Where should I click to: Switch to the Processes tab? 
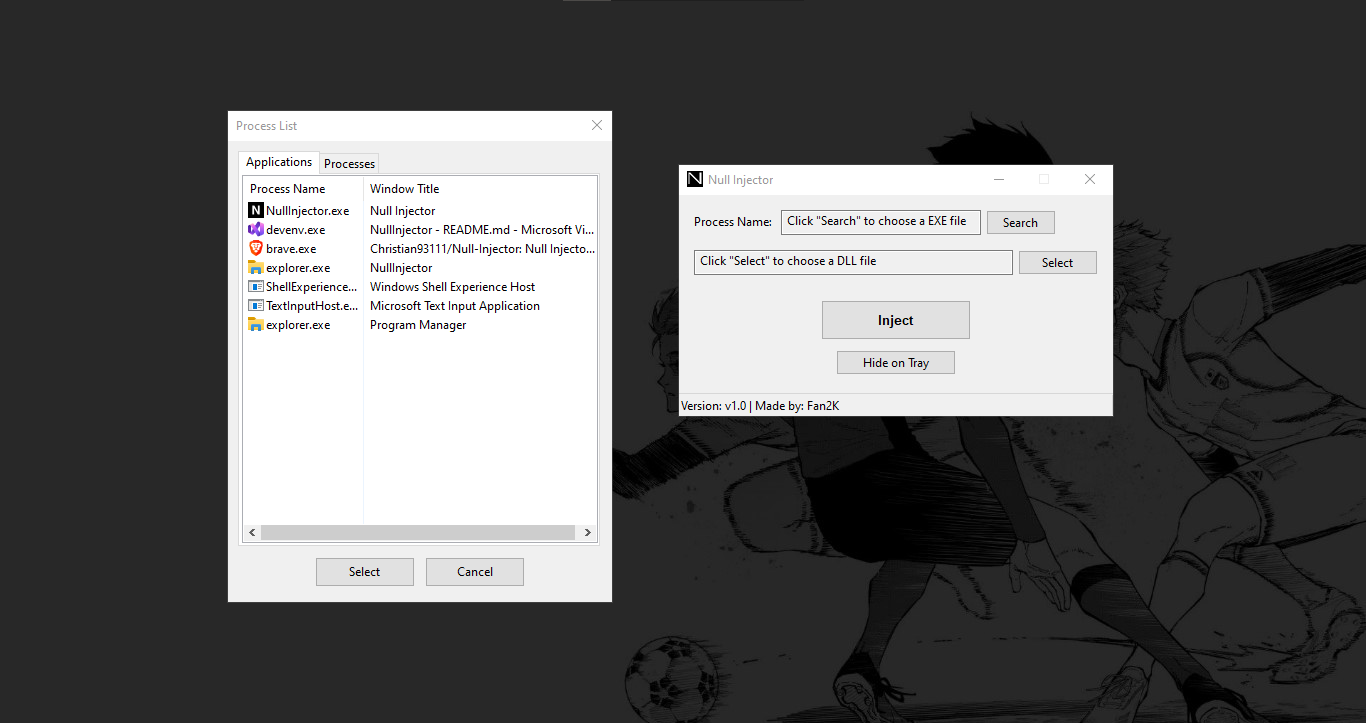(349, 163)
